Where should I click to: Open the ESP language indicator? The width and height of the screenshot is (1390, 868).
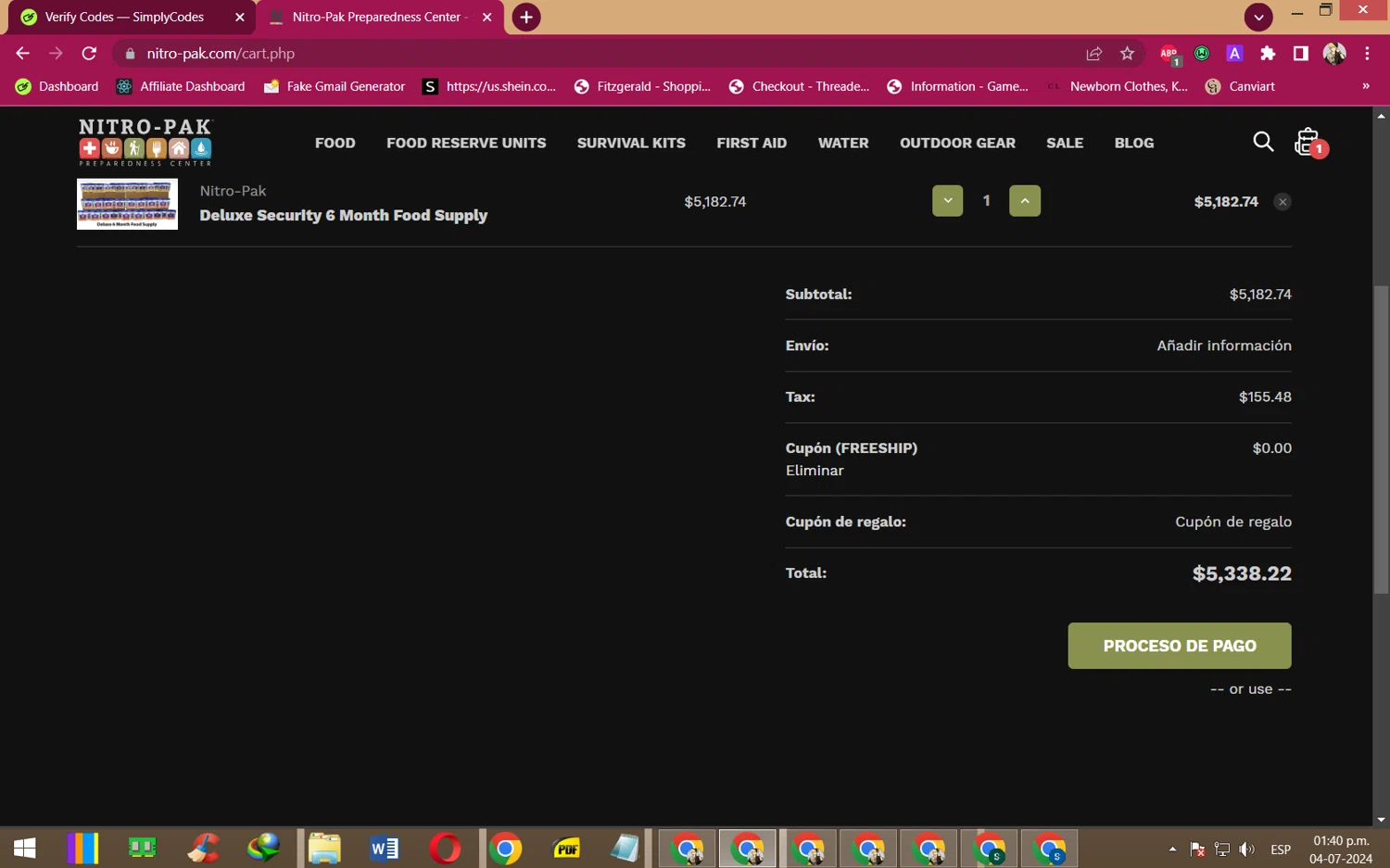click(x=1281, y=849)
